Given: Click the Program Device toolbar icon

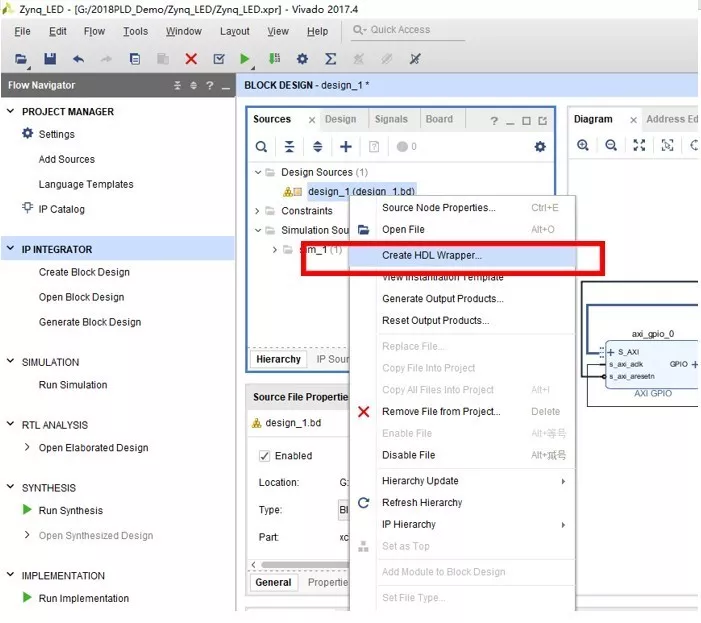Looking at the screenshot, I should point(274,58).
